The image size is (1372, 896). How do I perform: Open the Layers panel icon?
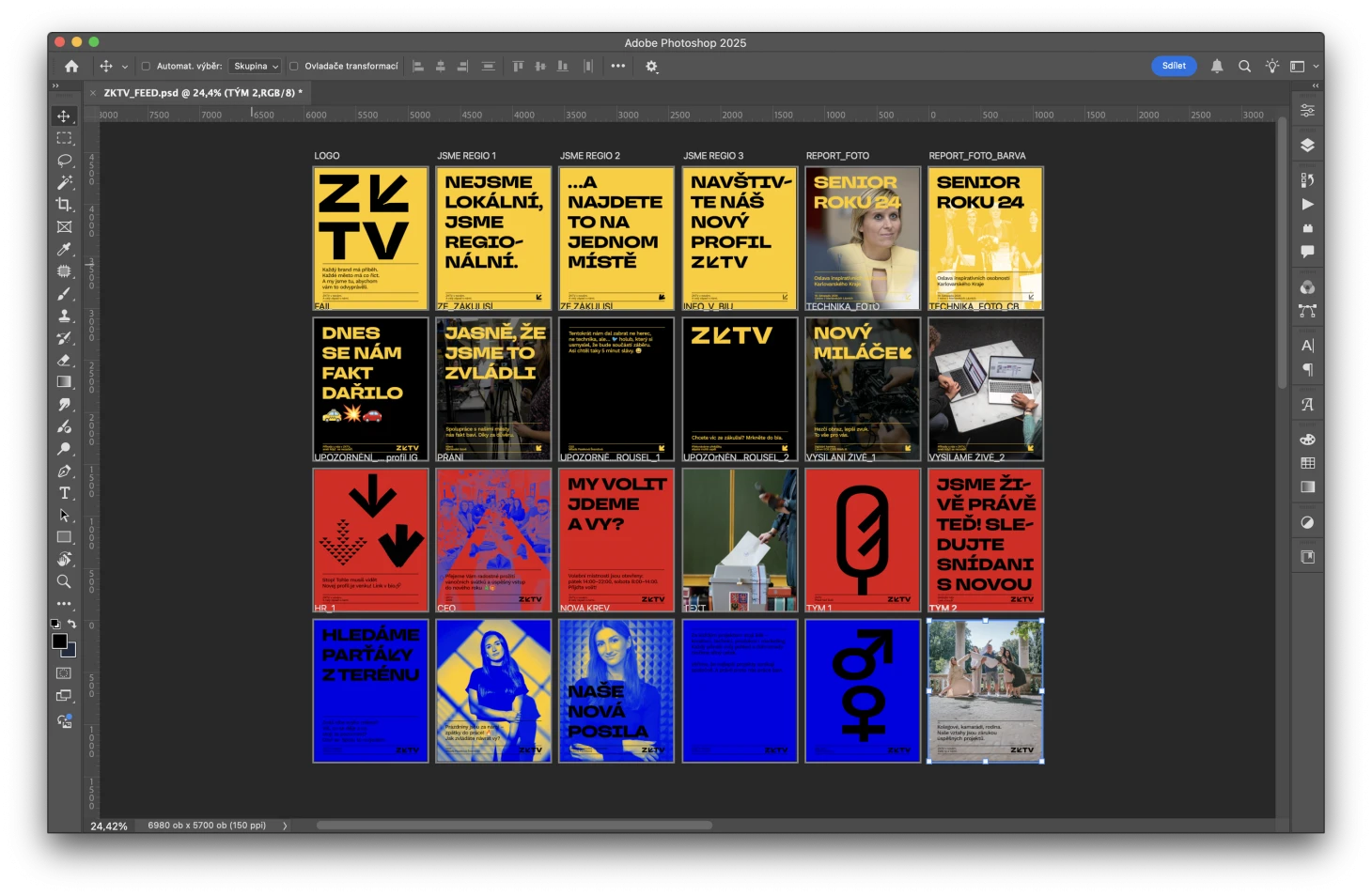coord(1307,146)
